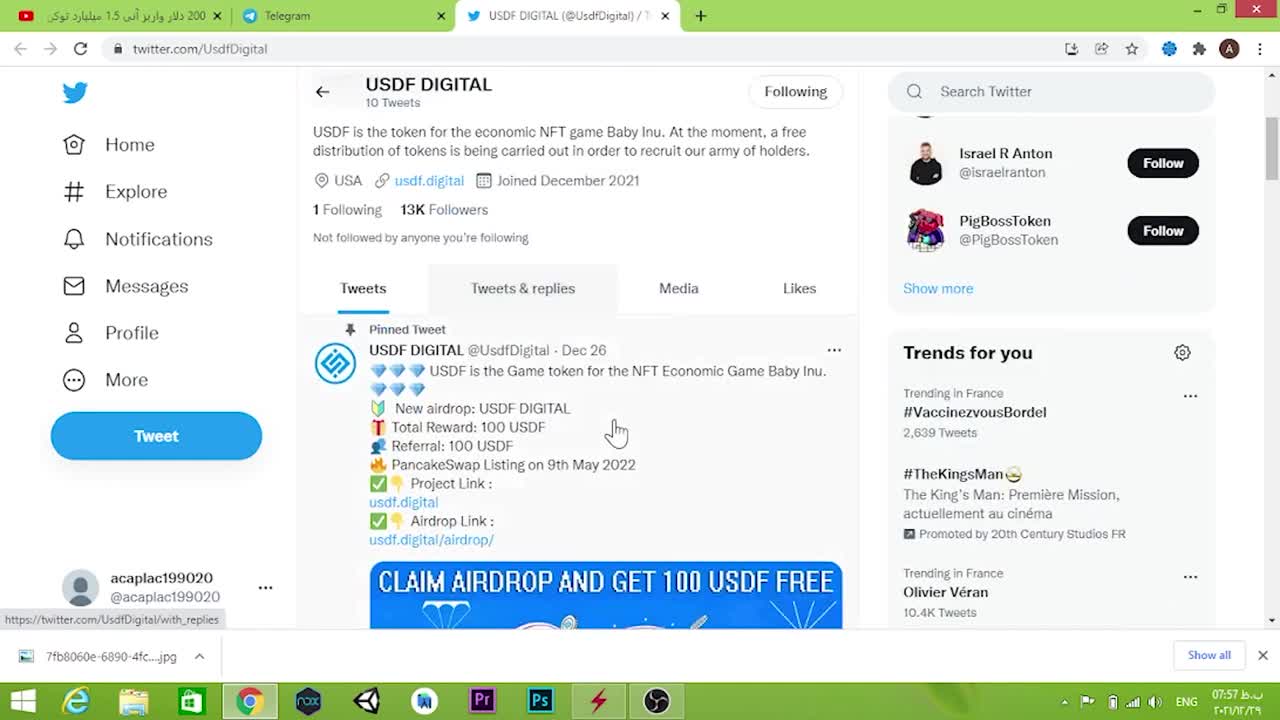Open Messages envelope in sidebar
1280x720 pixels.
click(x=74, y=286)
